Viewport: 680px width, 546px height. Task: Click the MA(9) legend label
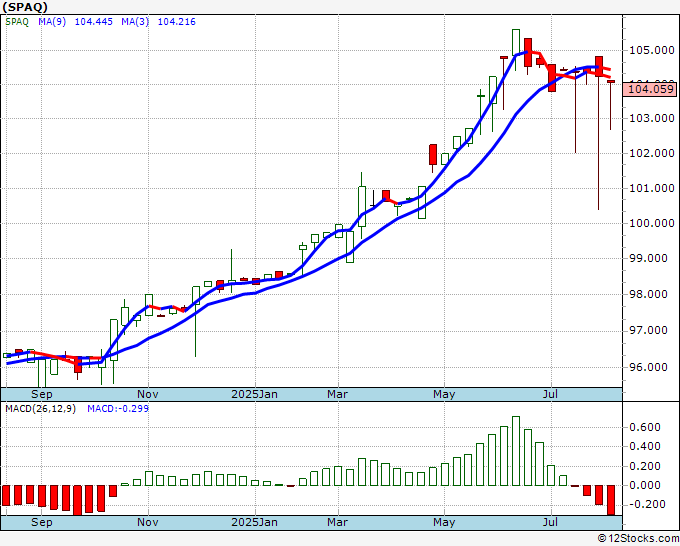click(52, 22)
